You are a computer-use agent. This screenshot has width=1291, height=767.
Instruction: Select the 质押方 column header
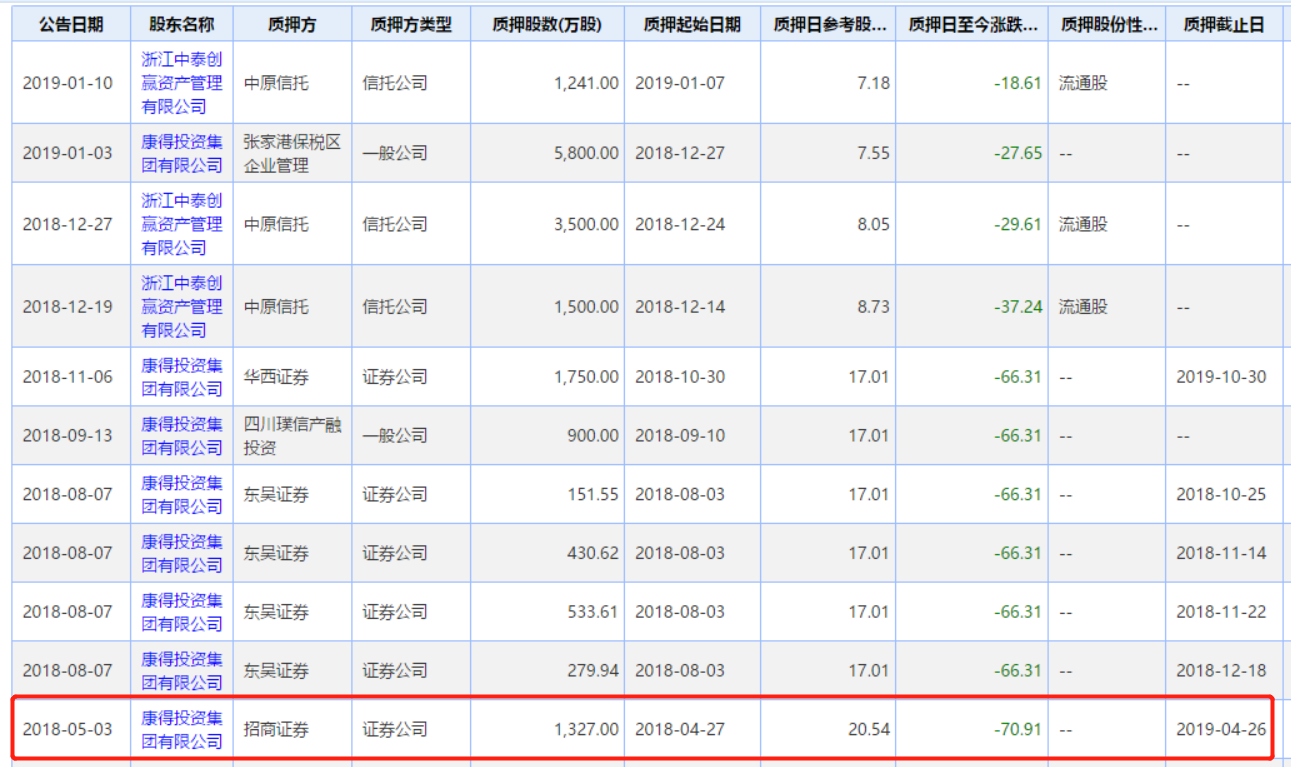pyautogui.click(x=292, y=25)
